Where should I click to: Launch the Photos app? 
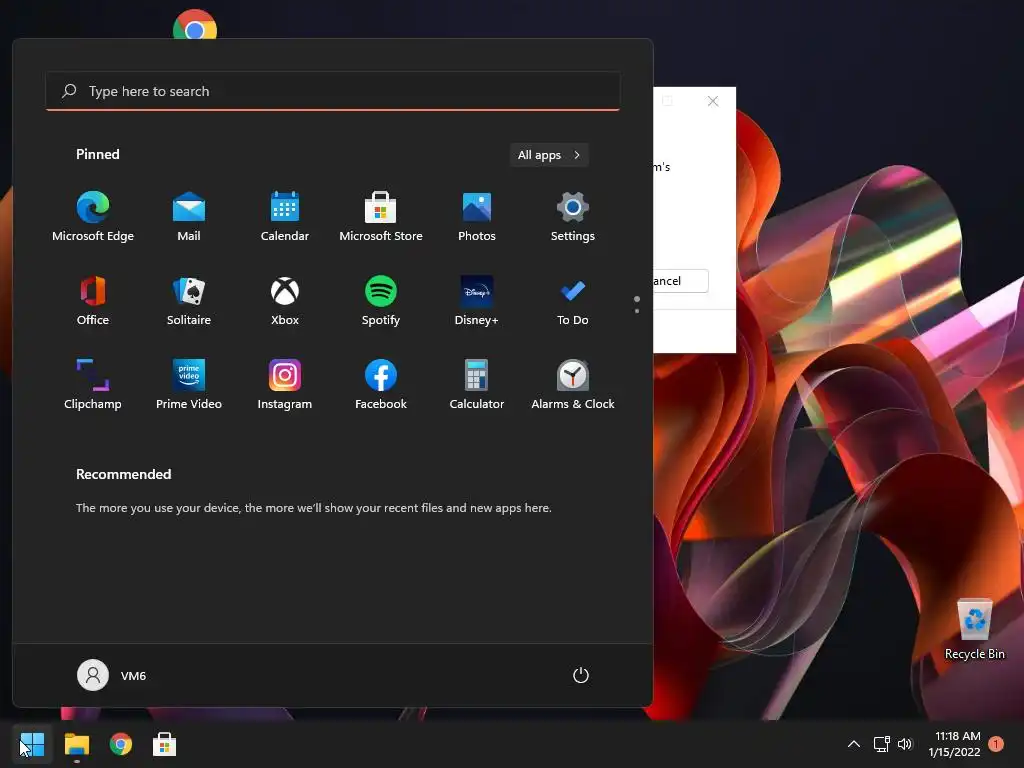click(x=477, y=217)
